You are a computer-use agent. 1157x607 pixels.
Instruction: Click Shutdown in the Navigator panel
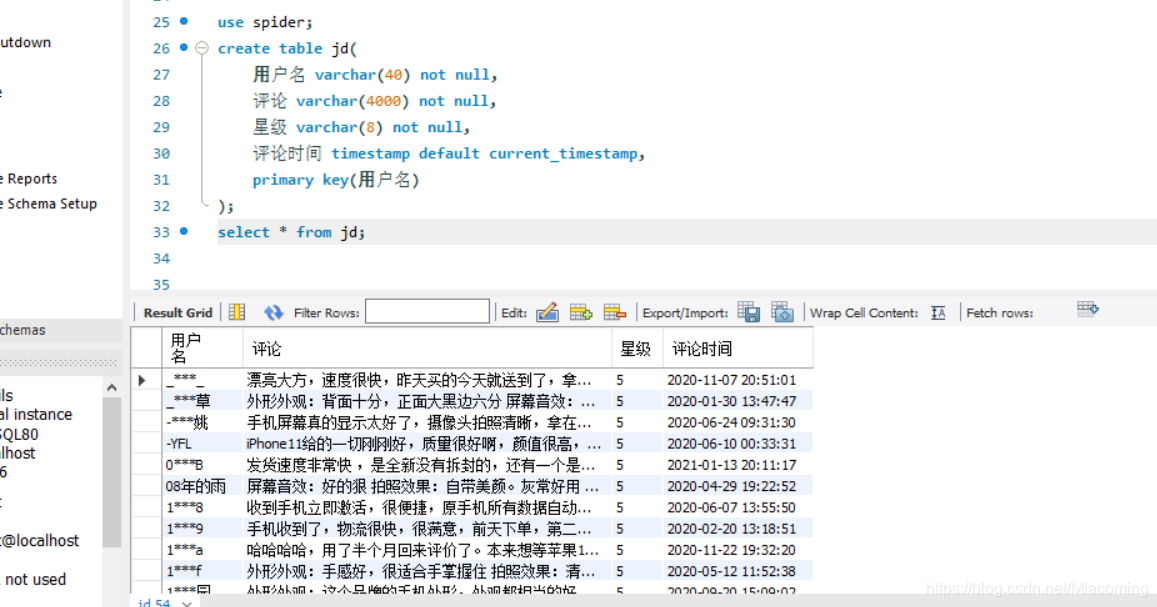tap(25, 42)
